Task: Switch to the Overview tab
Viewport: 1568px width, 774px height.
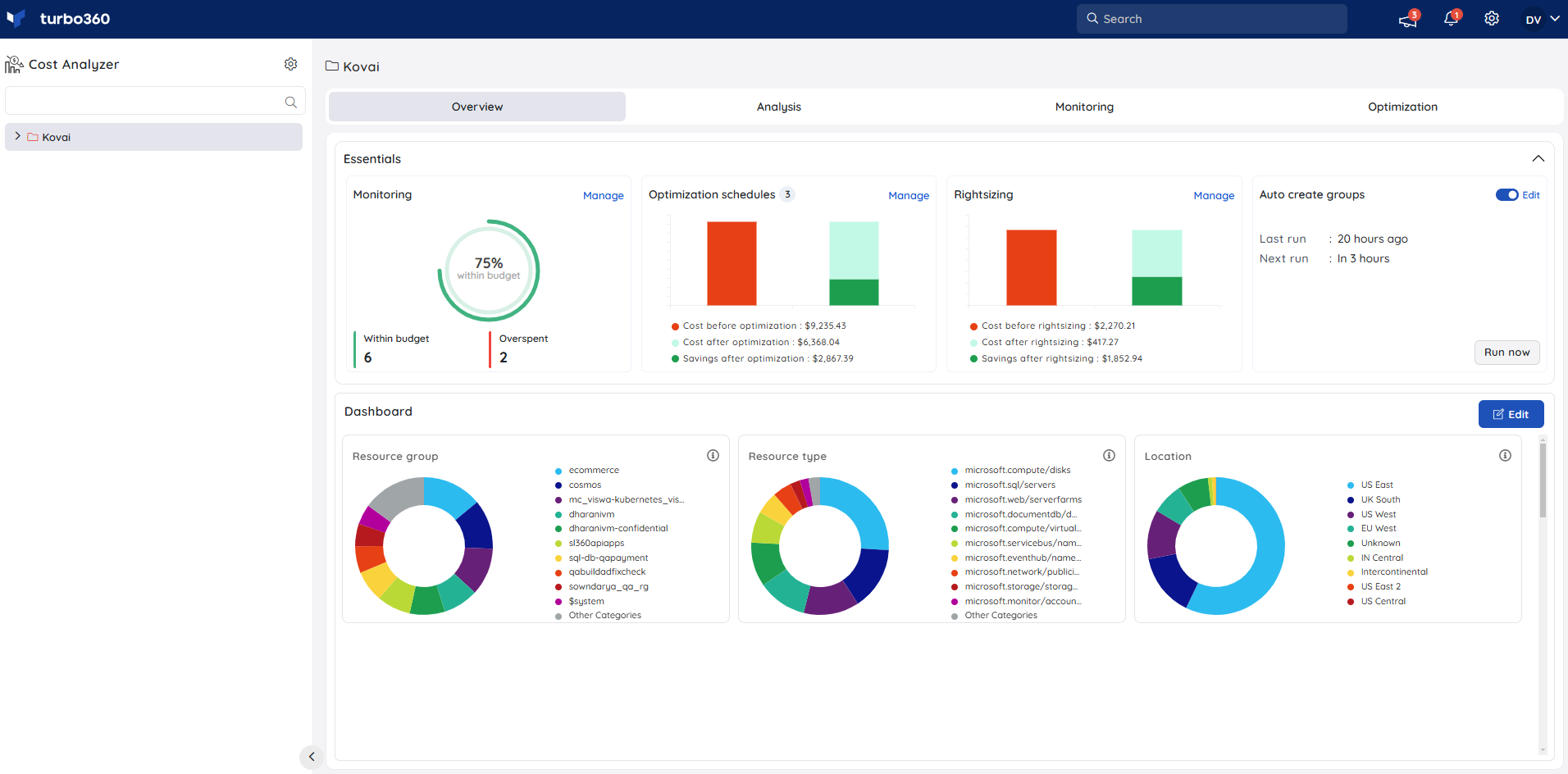Action: click(x=477, y=107)
